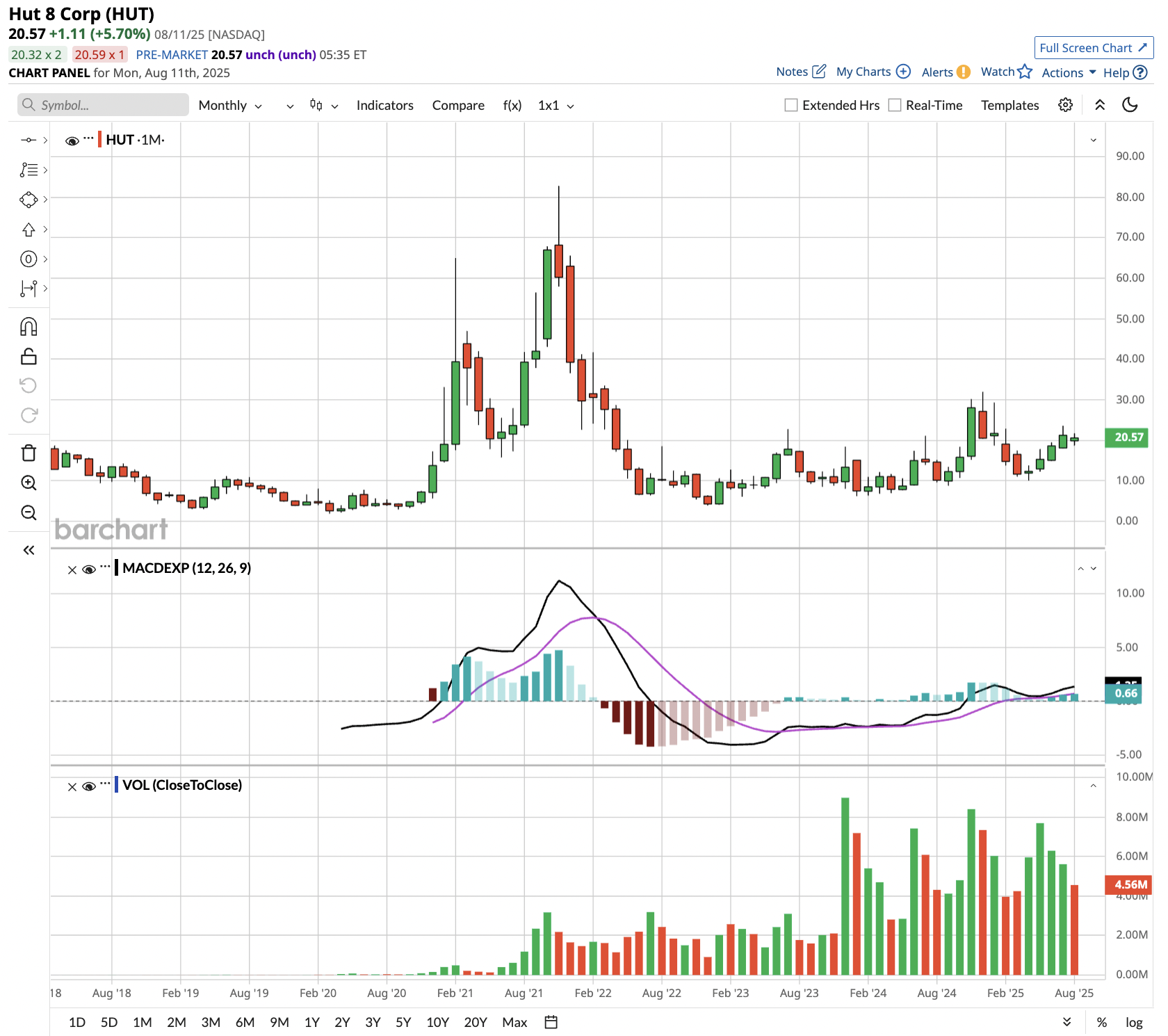Open the Templates menu
Image resolution: width=1168 pixels, height=1036 pixels.
click(x=1009, y=105)
